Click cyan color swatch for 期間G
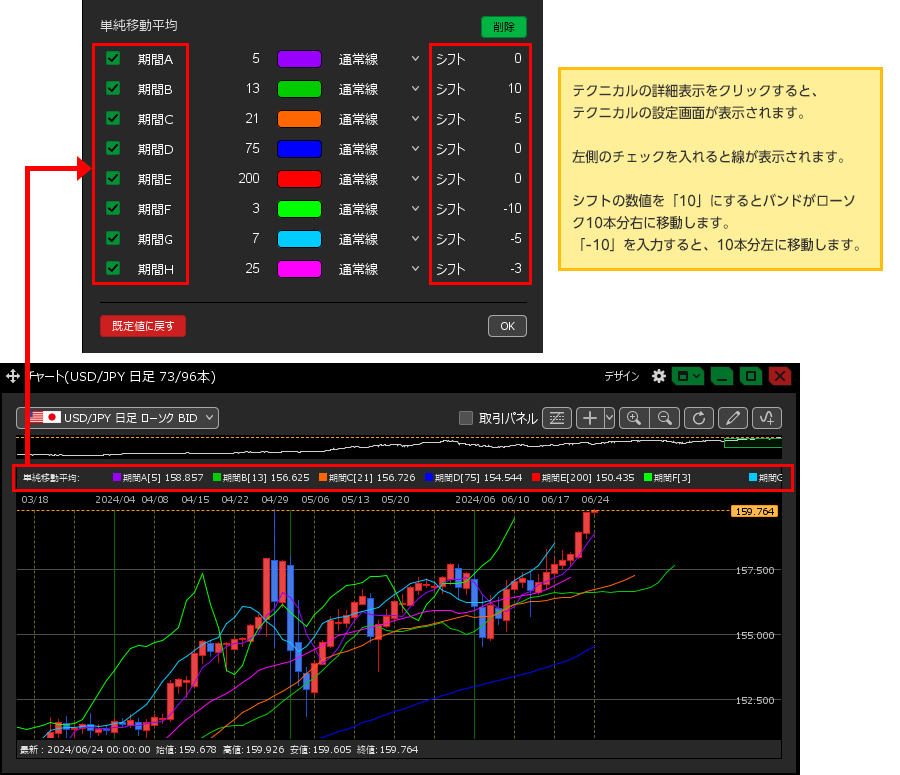 tap(300, 239)
